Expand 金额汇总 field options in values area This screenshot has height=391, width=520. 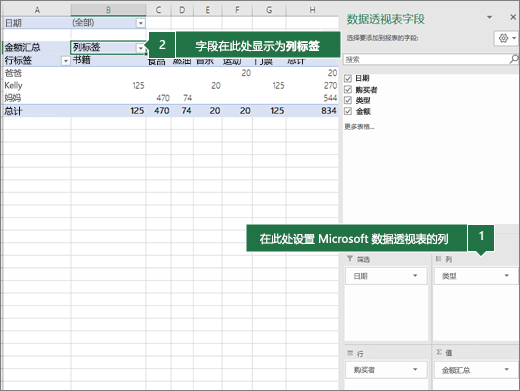(x=507, y=369)
